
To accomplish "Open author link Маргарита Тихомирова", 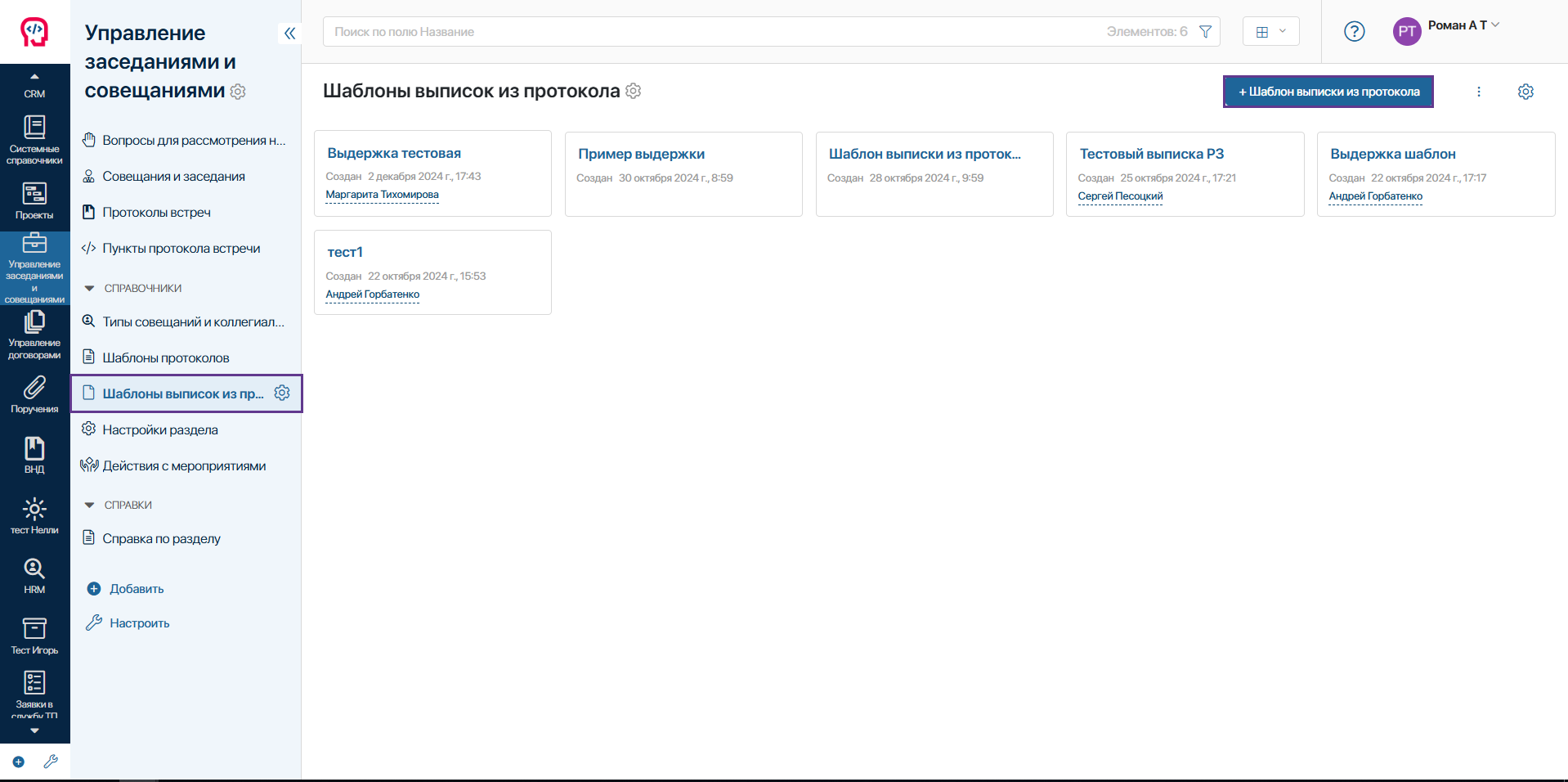I will (x=382, y=195).
